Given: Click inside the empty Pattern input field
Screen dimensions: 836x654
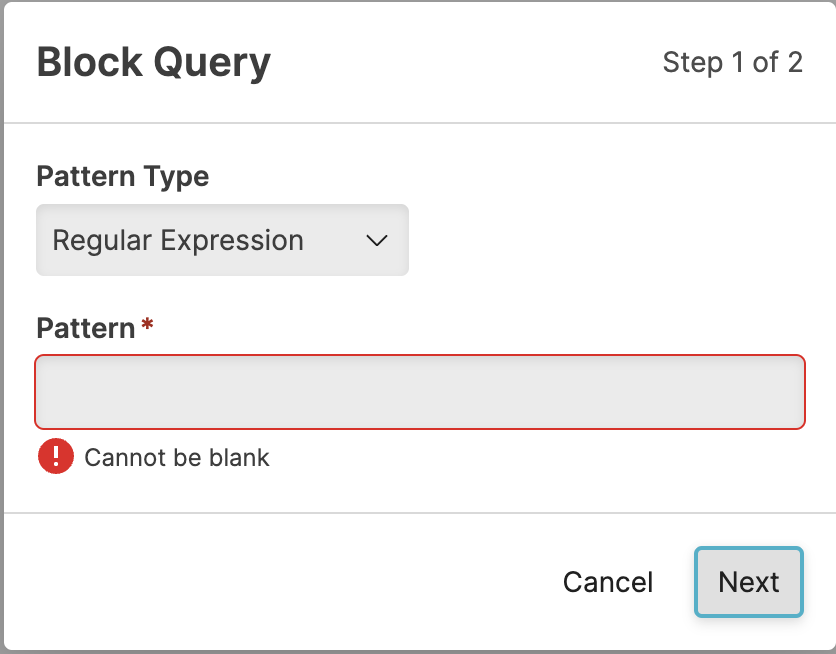Looking at the screenshot, I should tap(420, 392).
